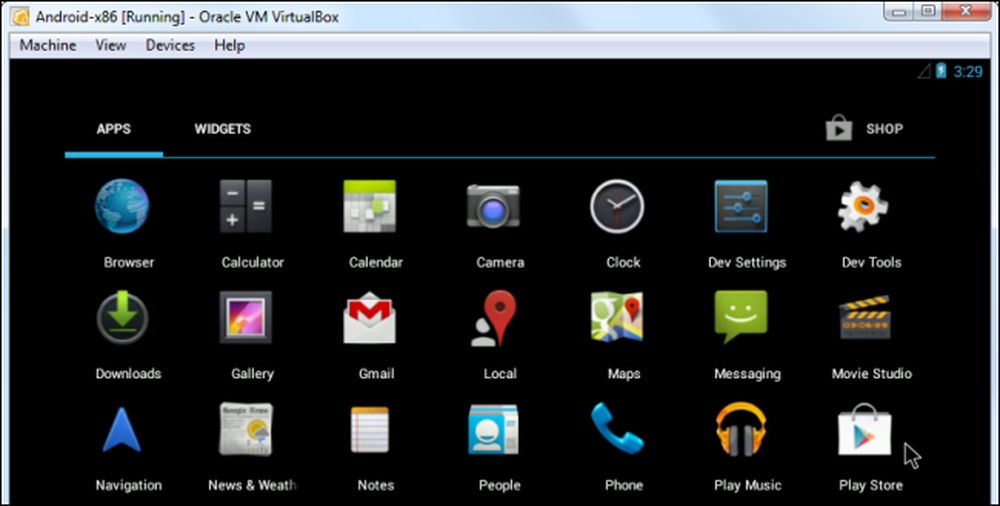Minimize the VirtualBox window
This screenshot has height=506, width=1000.
901,11
